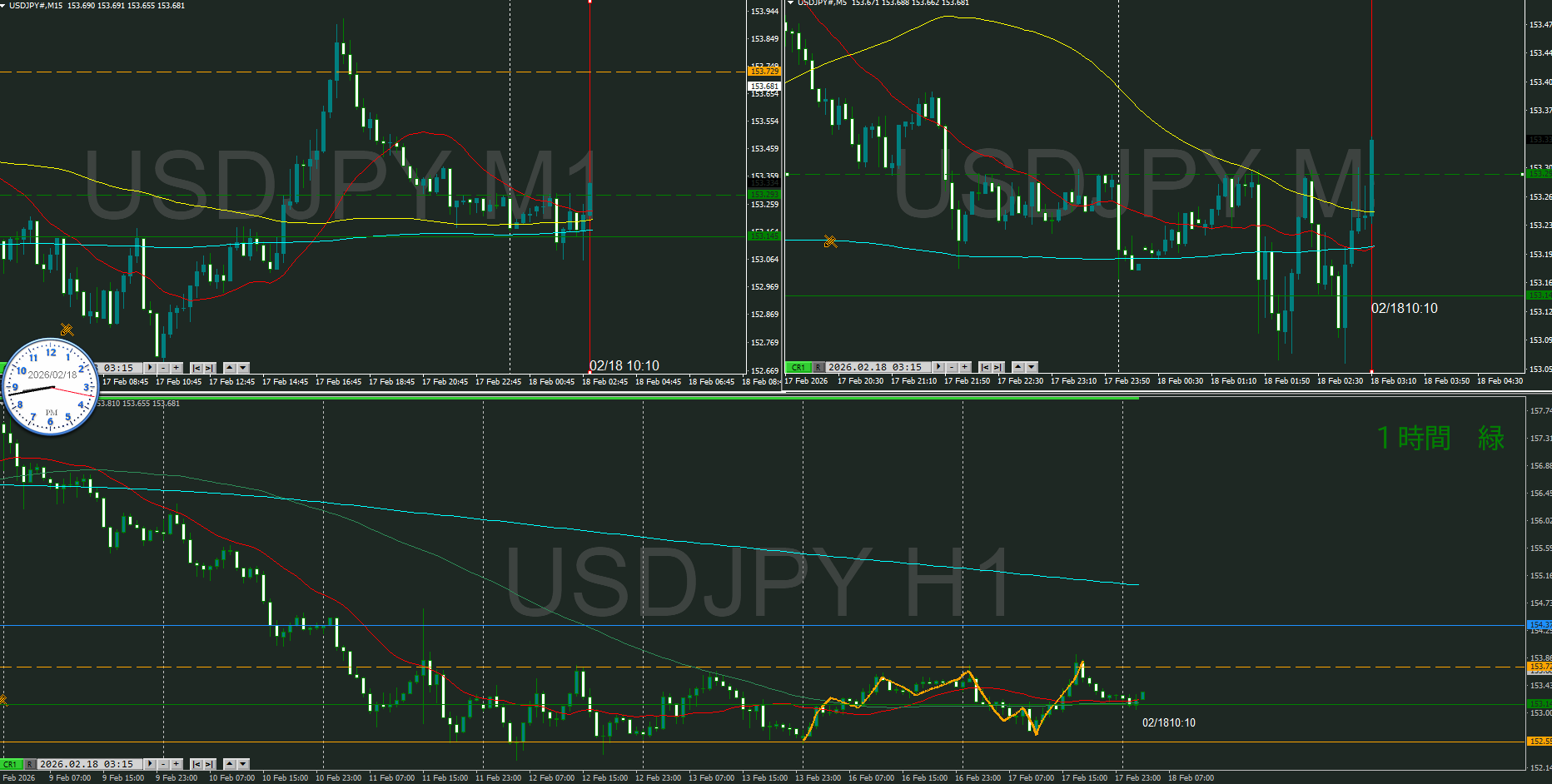Click up arrow on H1 chart control bar
The width and height of the screenshot is (1552, 784).
(x=230, y=764)
